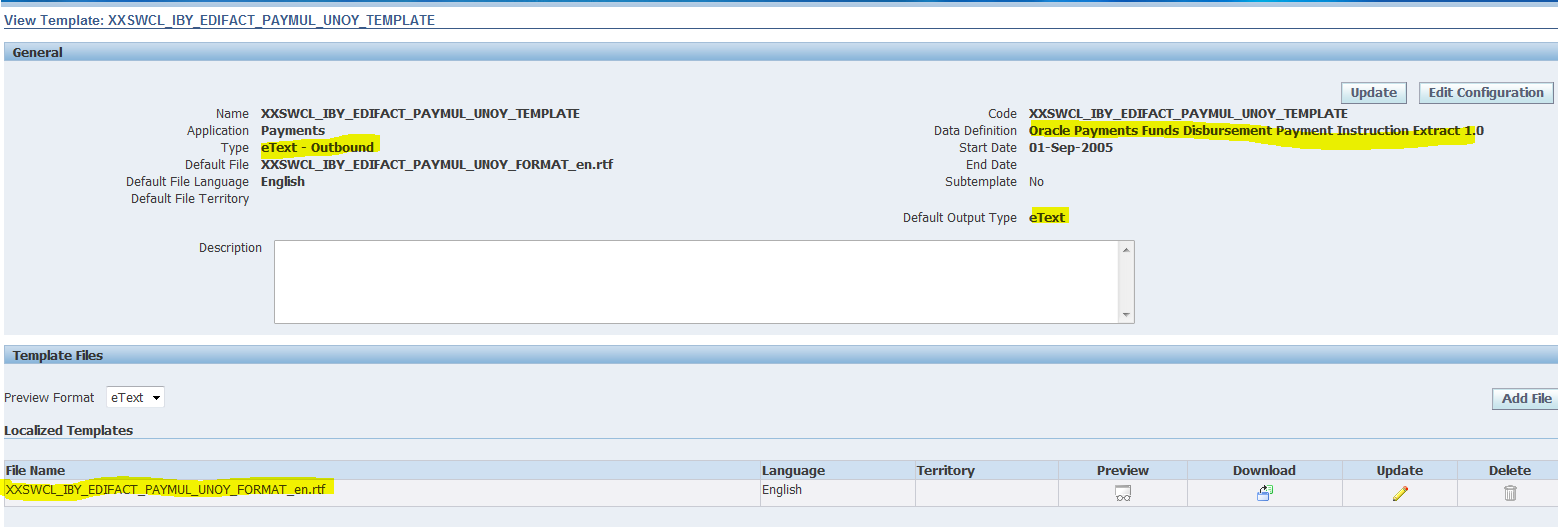Screen dimensions: 1558x527
Task: Click the Default File name value
Action: point(437,165)
